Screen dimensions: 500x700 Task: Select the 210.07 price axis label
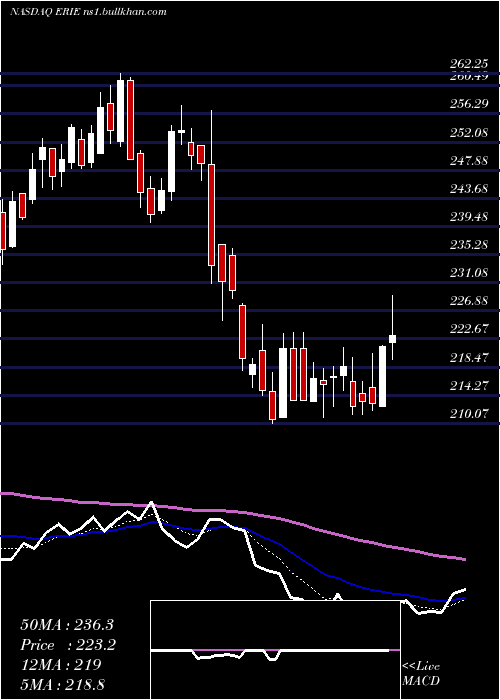click(469, 414)
